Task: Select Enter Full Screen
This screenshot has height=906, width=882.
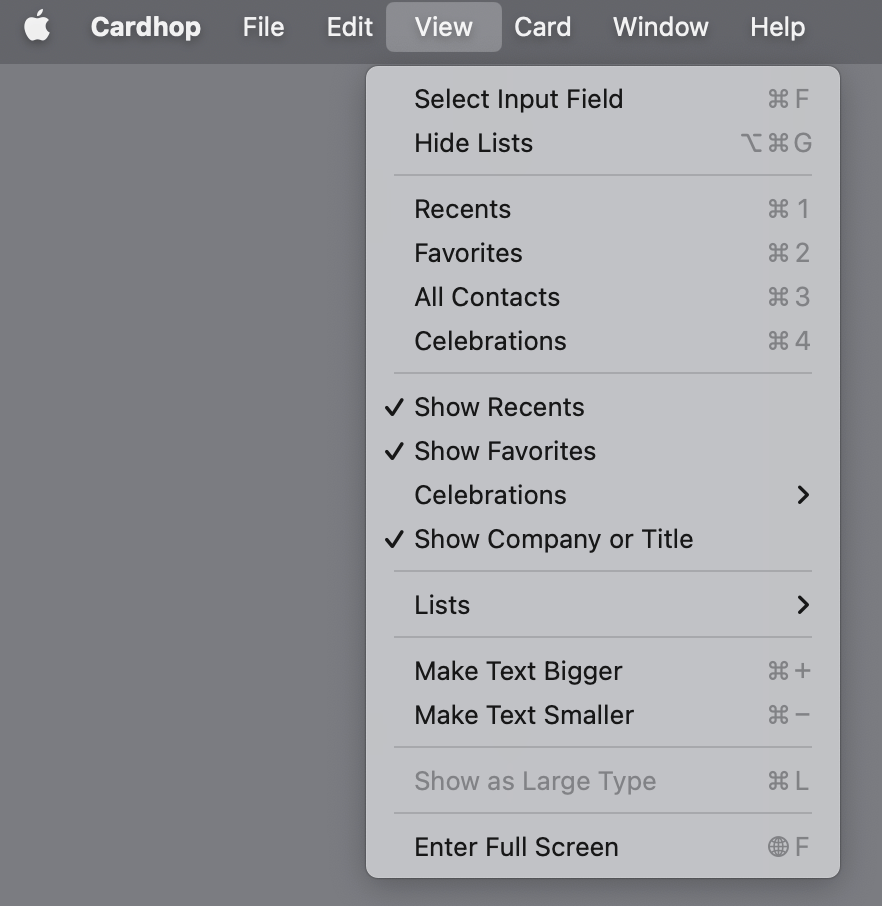Action: (603, 847)
